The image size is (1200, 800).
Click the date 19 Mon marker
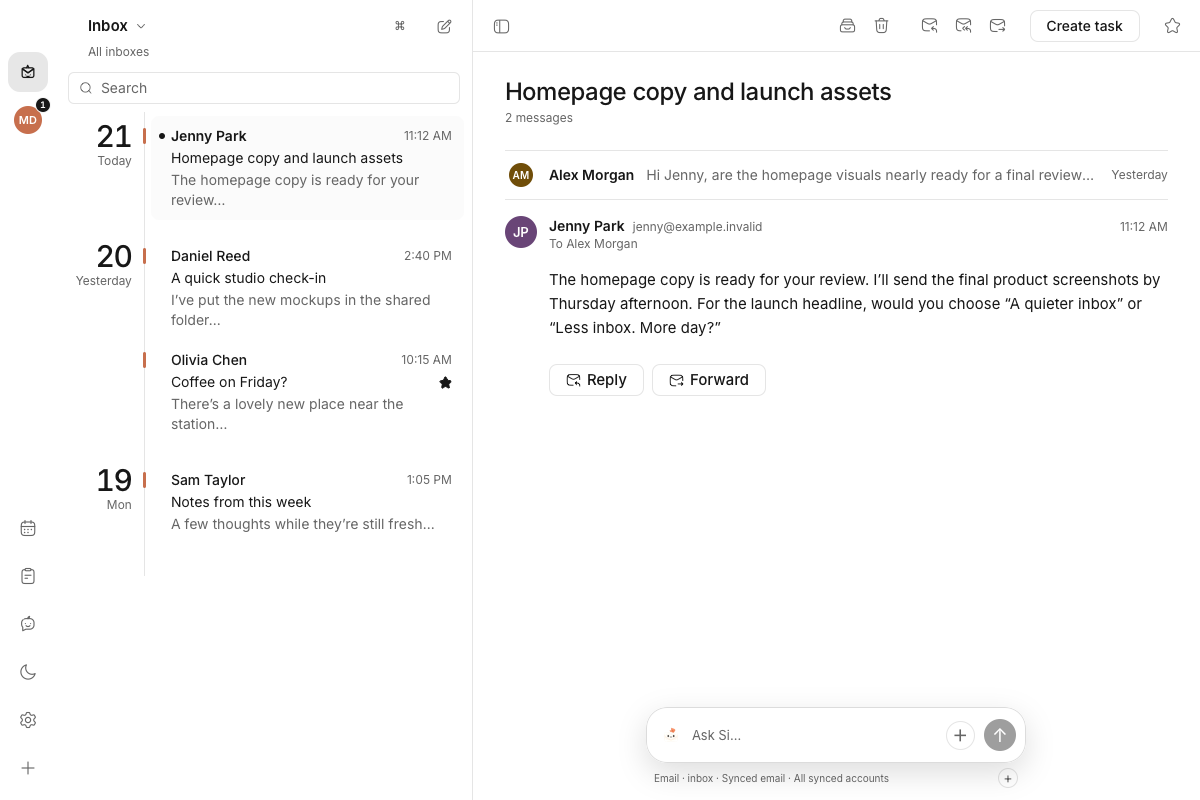[x=114, y=488]
